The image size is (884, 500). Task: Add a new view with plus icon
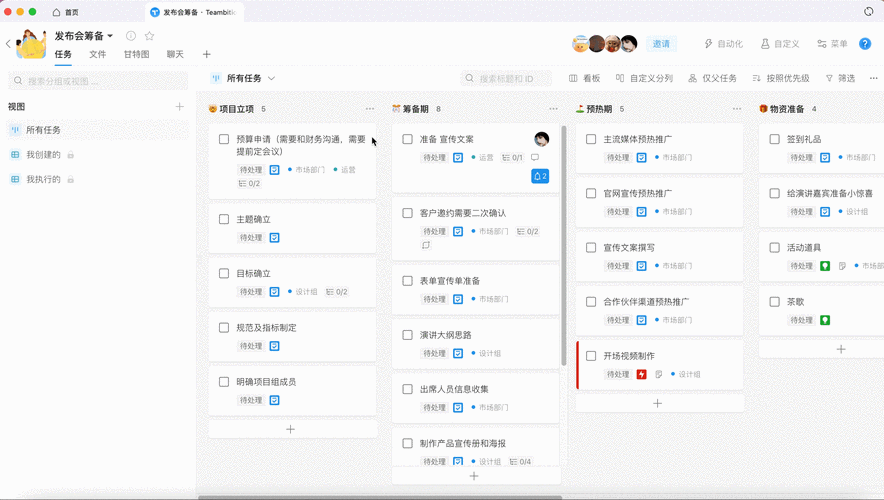pos(179,107)
